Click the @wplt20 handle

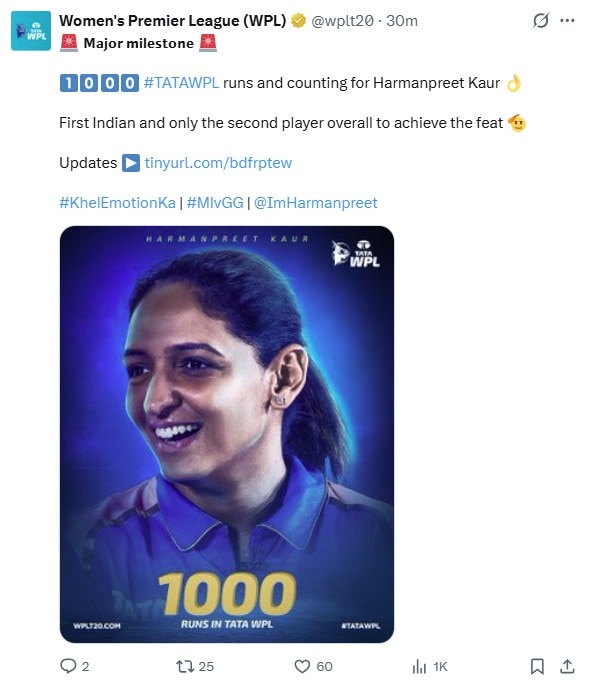click(x=342, y=21)
